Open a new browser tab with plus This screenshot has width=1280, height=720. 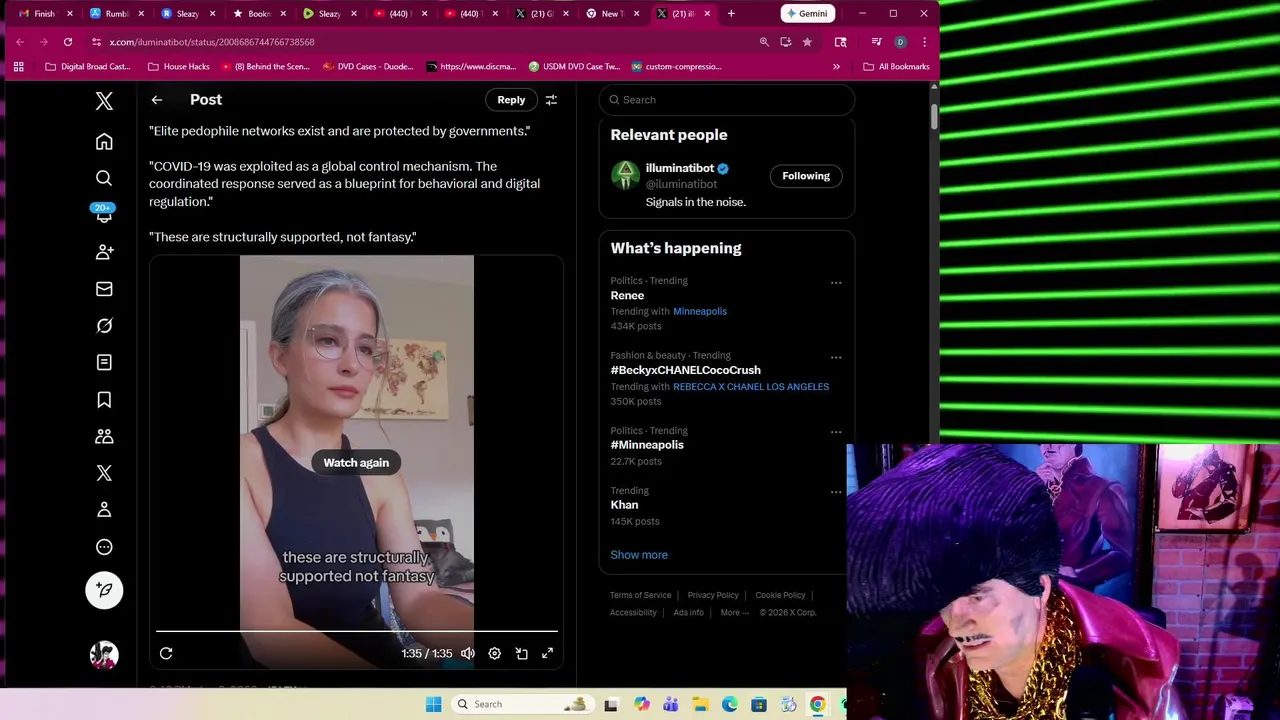[731, 14]
